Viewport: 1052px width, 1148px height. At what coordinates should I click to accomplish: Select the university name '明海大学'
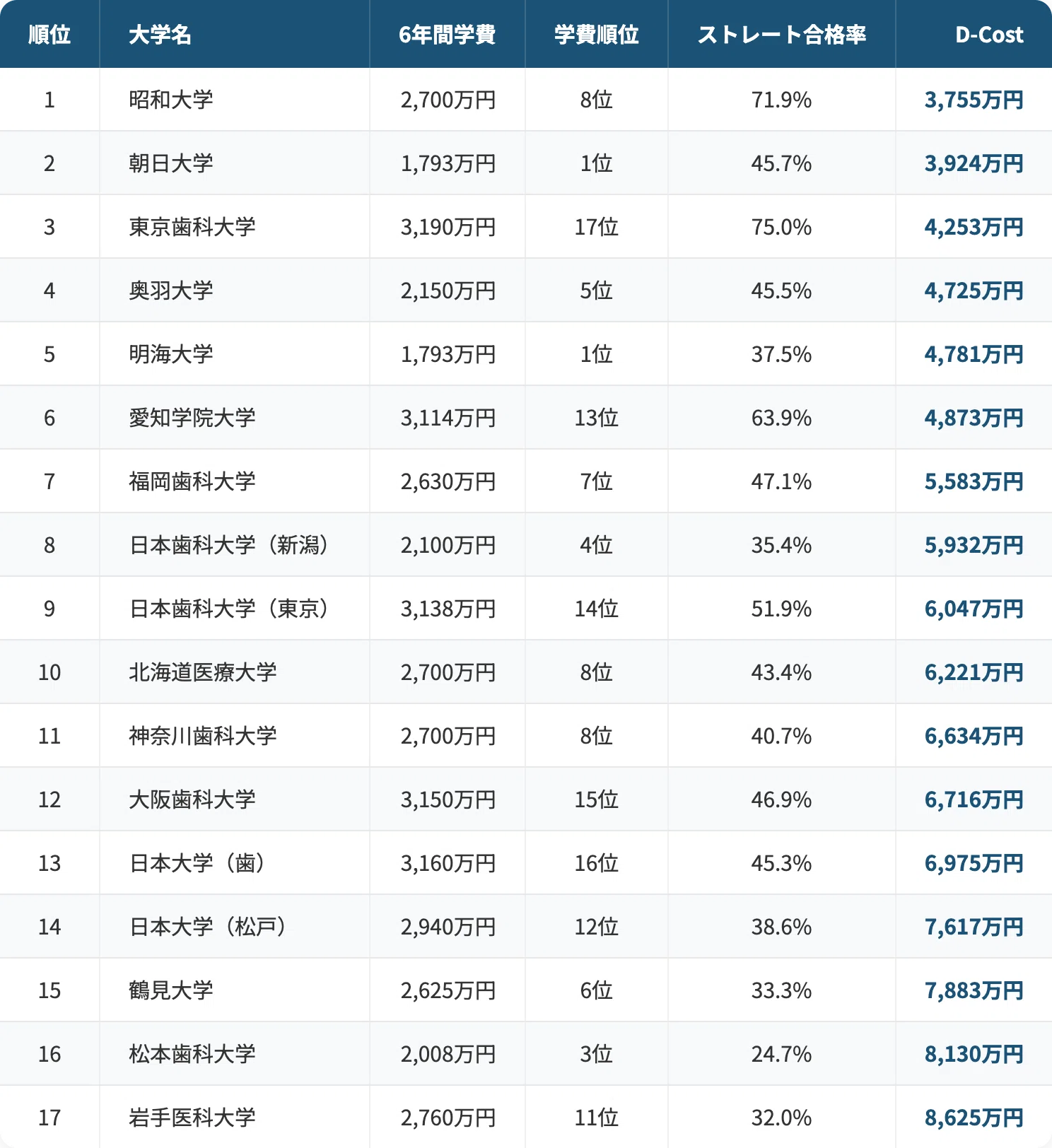point(171,354)
